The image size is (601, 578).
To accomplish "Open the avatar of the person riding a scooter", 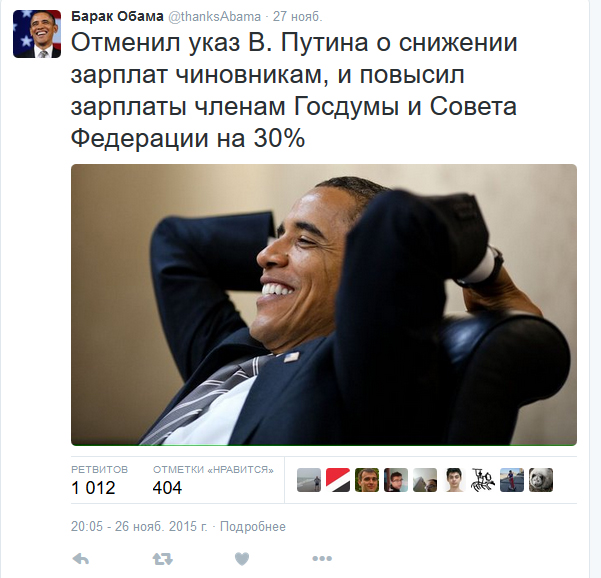I will (512, 480).
